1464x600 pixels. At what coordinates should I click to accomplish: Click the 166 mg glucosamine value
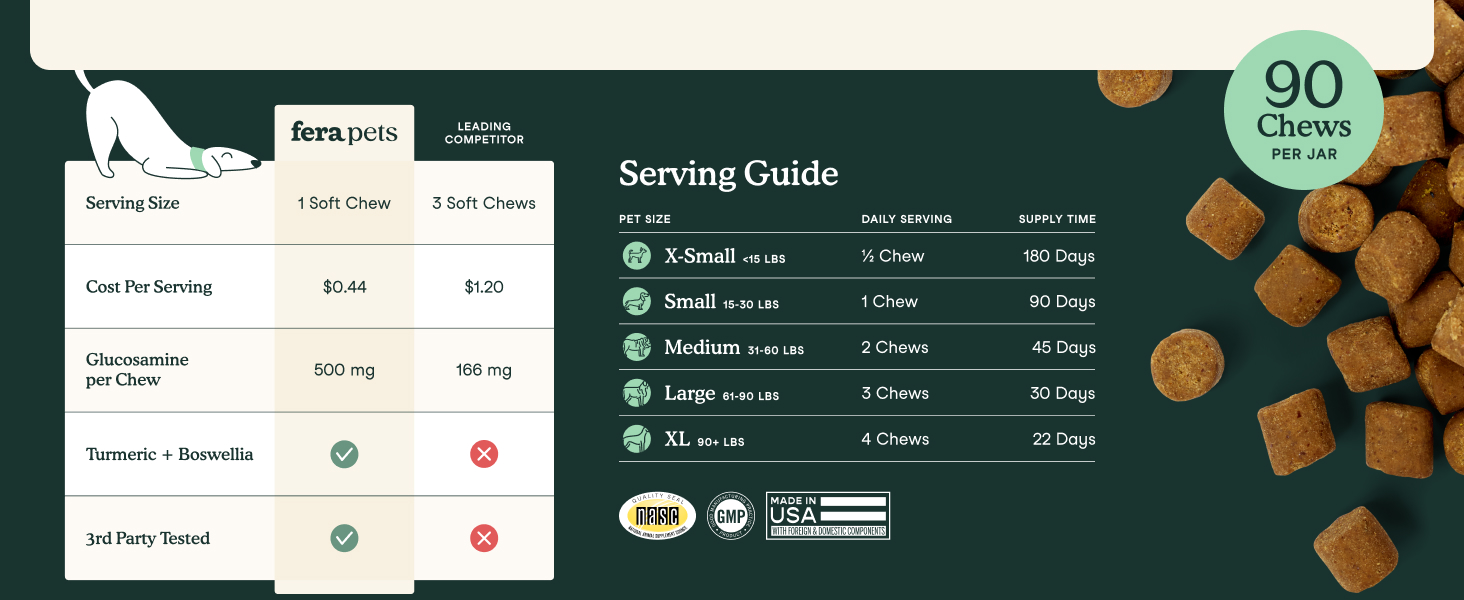(484, 370)
